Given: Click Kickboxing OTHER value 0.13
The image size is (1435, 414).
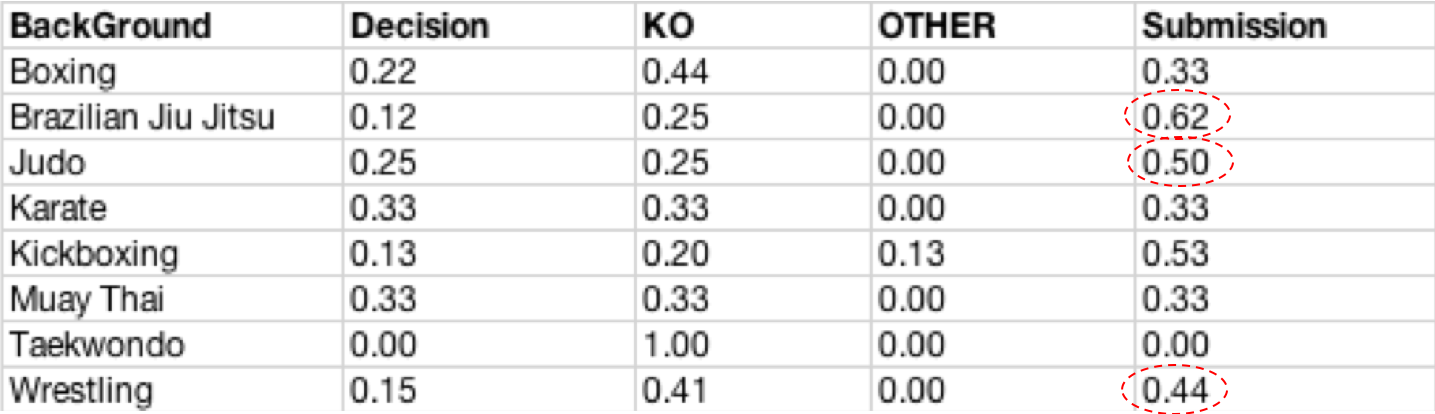Looking at the screenshot, I should point(909,254).
